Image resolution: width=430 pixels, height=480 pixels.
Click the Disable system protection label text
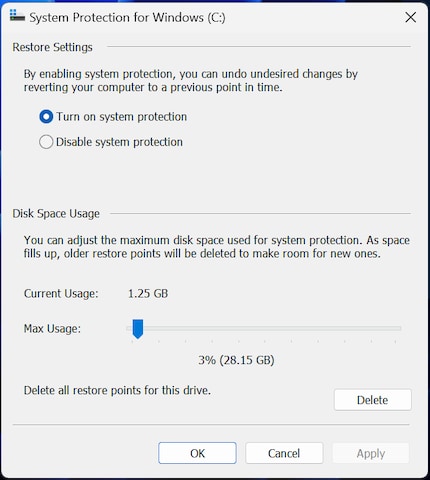point(119,142)
